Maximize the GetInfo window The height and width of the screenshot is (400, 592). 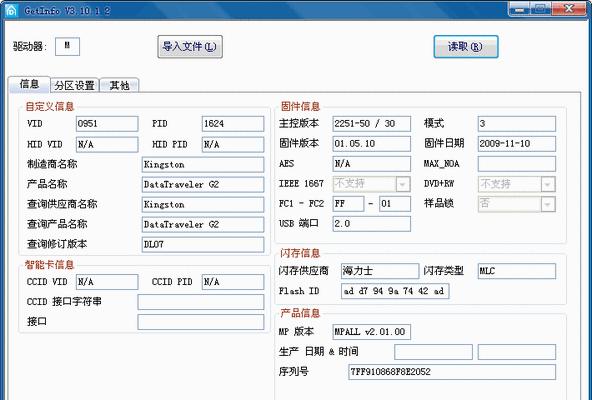541,9
